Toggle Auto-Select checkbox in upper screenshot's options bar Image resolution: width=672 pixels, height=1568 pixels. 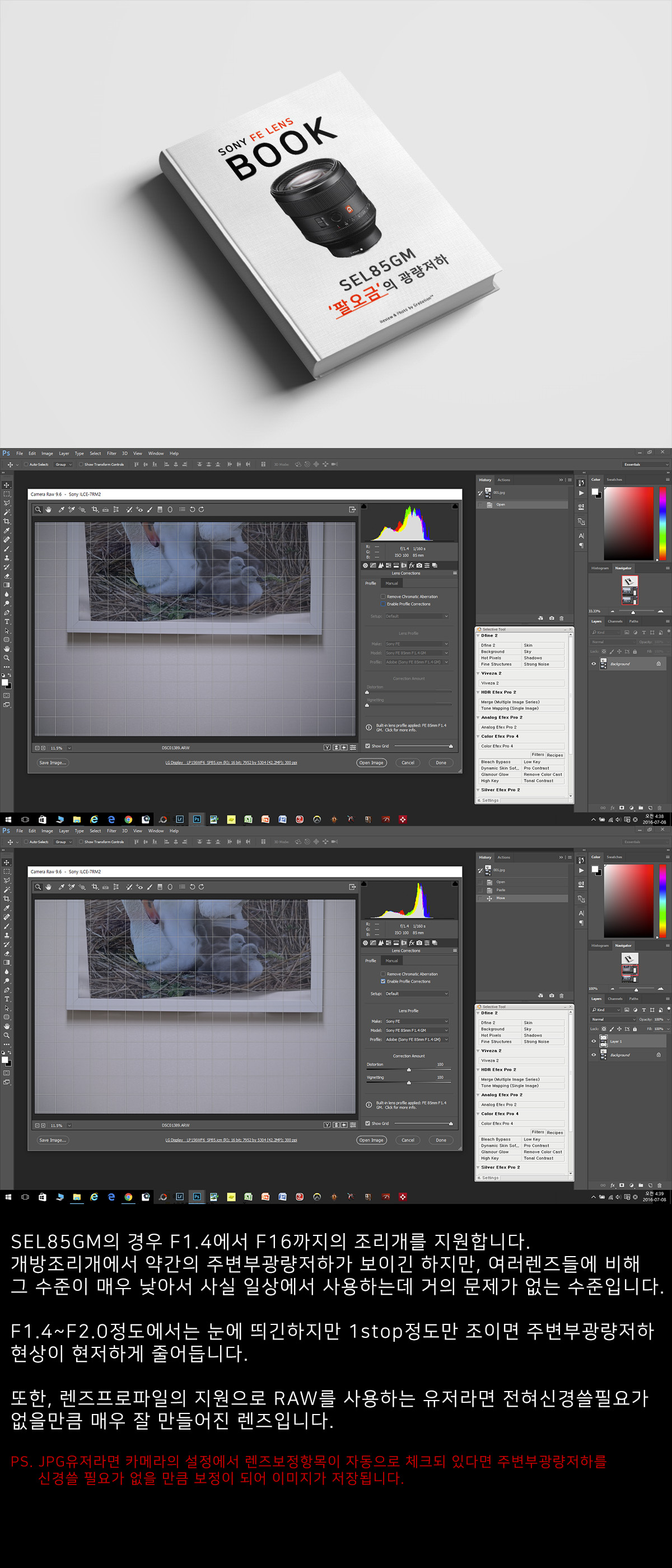pyautogui.click(x=26, y=464)
